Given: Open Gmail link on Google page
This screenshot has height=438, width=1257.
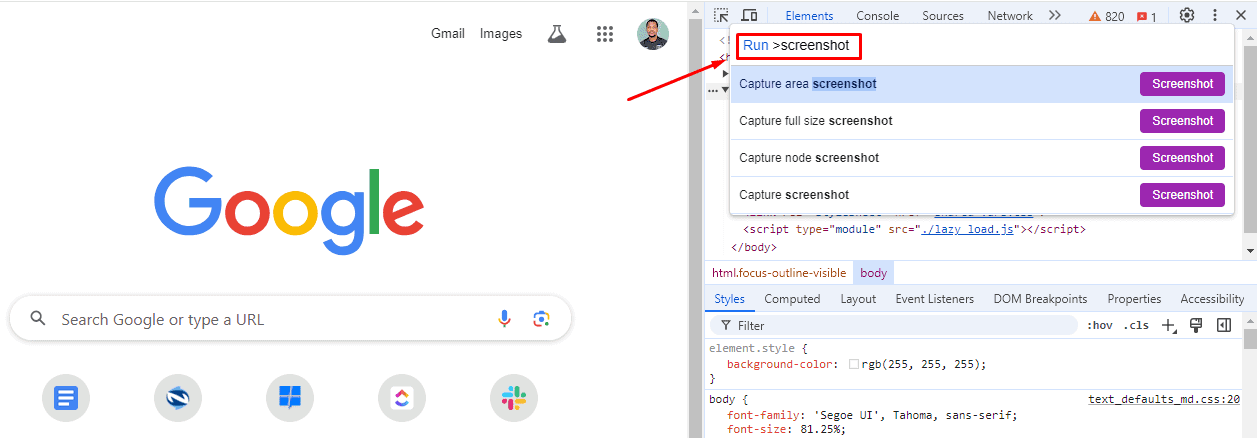Looking at the screenshot, I should pyautogui.click(x=448, y=34).
